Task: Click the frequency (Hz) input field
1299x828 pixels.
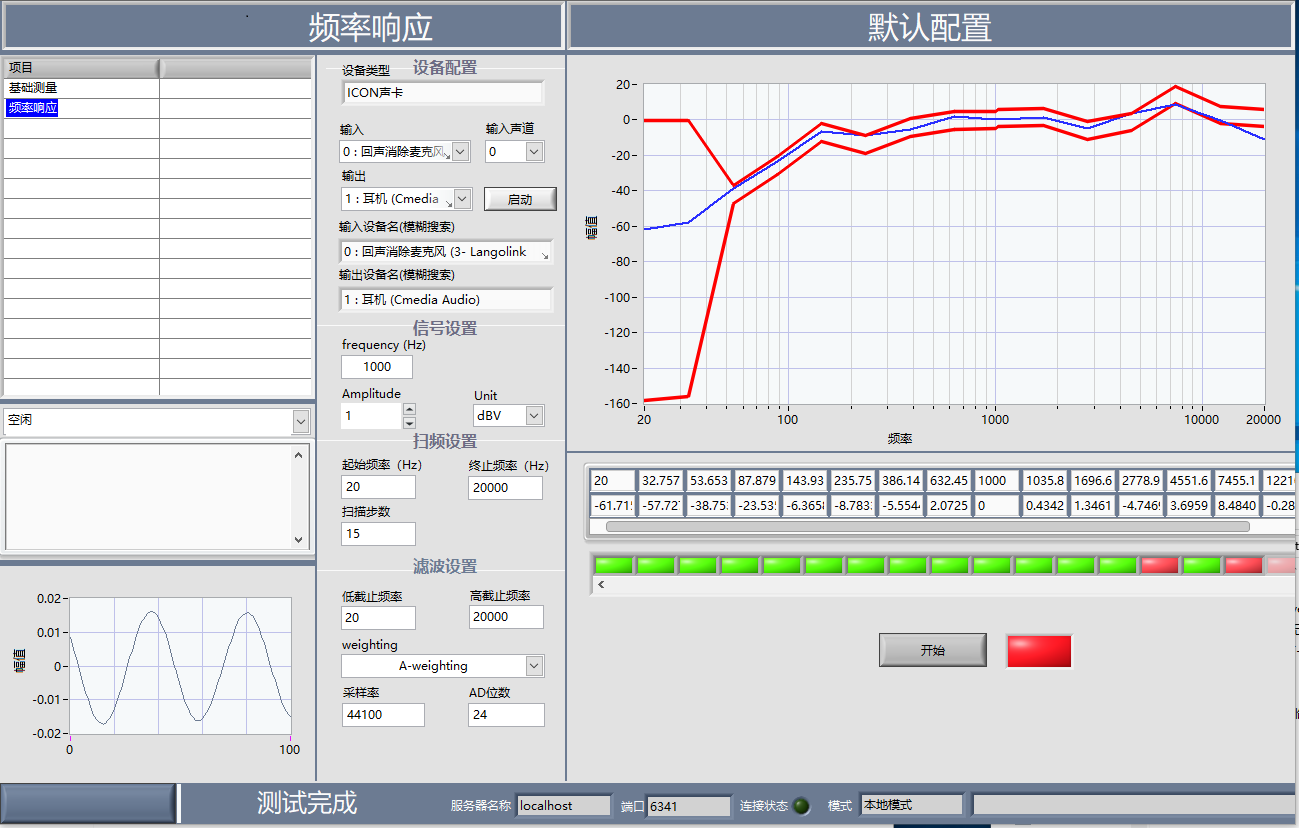Action: tap(377, 366)
